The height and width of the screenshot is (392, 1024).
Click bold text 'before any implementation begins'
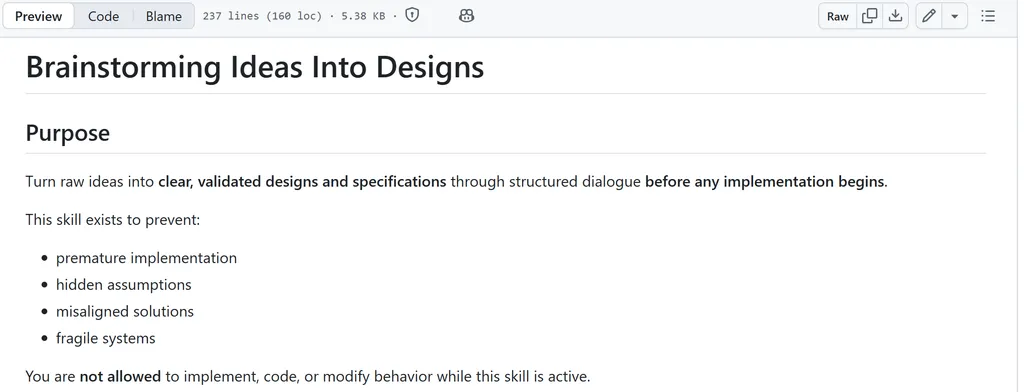(x=765, y=182)
